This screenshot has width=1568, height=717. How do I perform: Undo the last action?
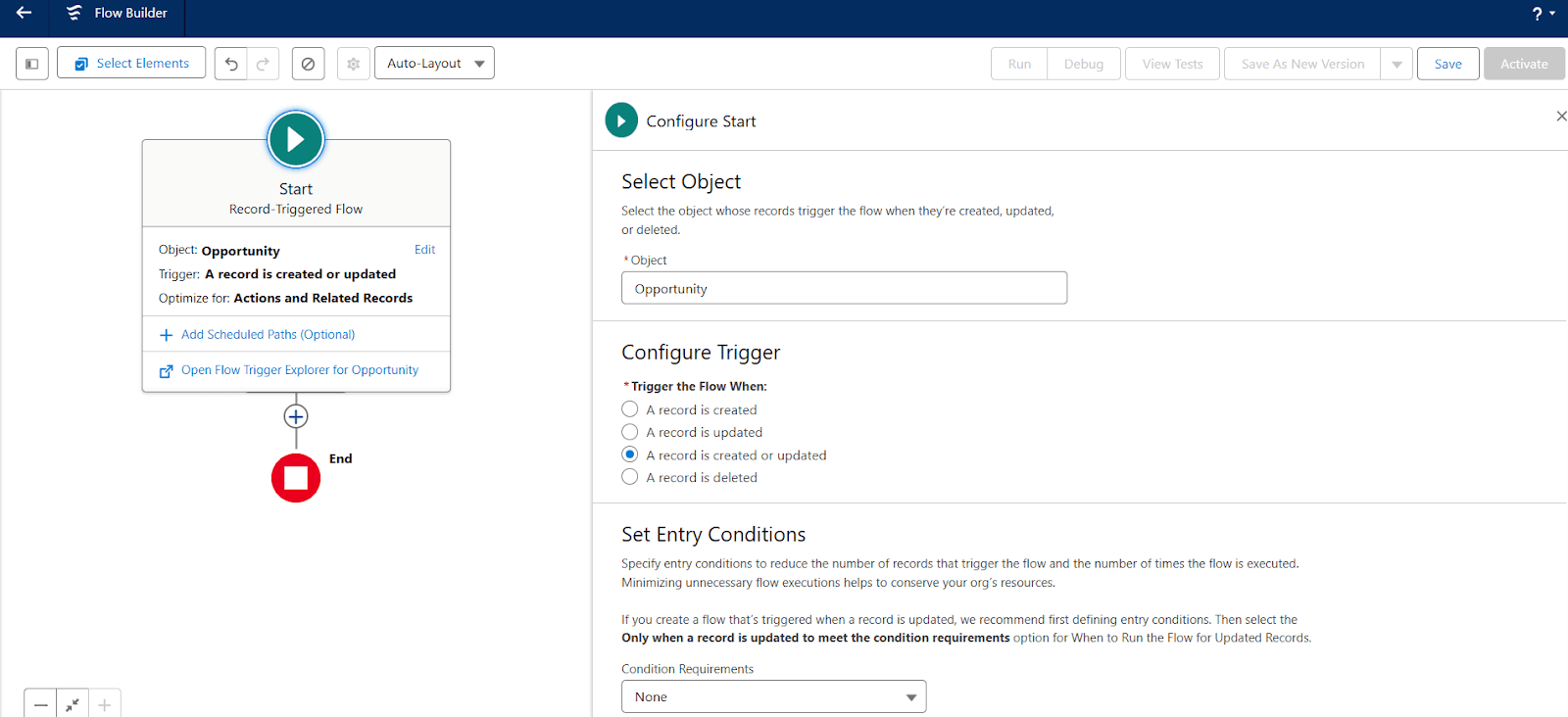tap(231, 64)
